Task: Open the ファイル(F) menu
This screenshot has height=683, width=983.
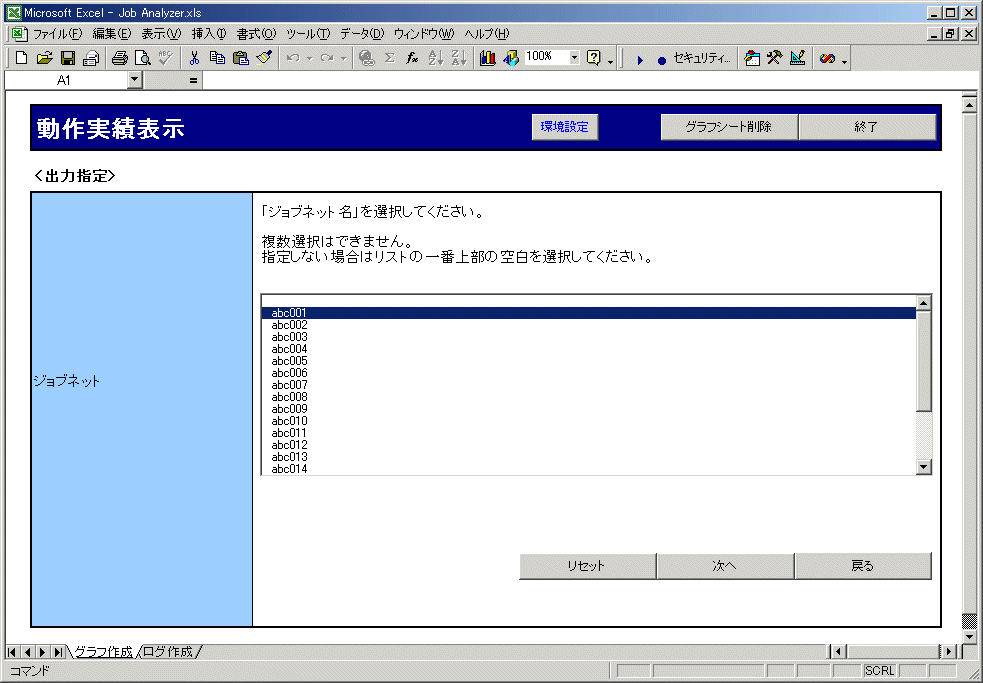Action: click(x=57, y=34)
